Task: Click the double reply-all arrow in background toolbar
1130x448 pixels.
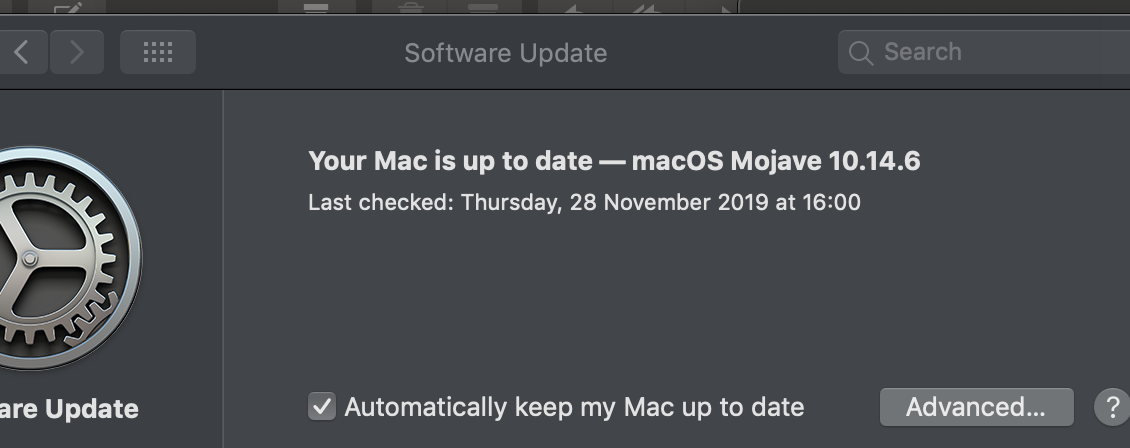Action: [643, 8]
